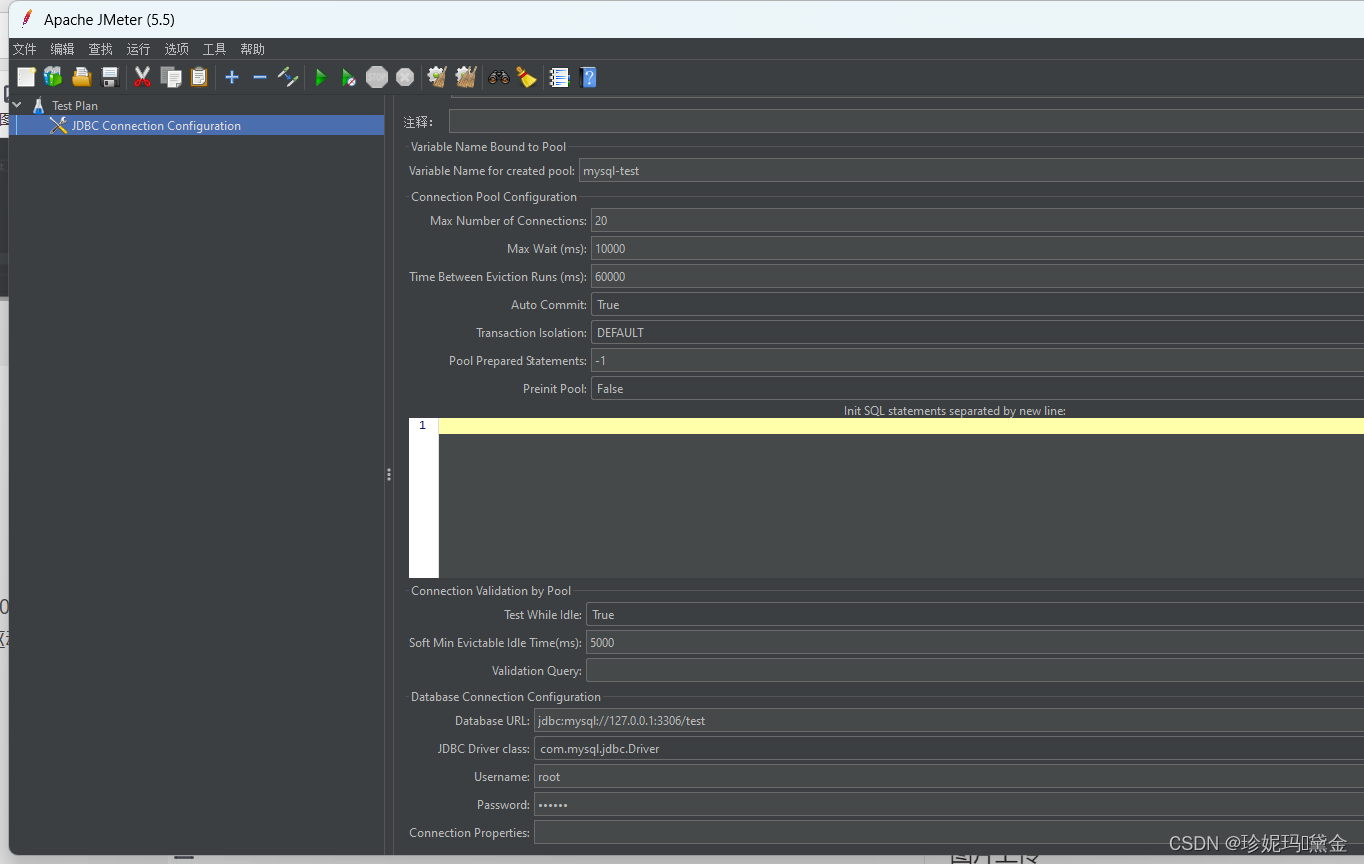1364x864 pixels.
Task: Expand all nodes with the plus icon
Action: coord(232,77)
